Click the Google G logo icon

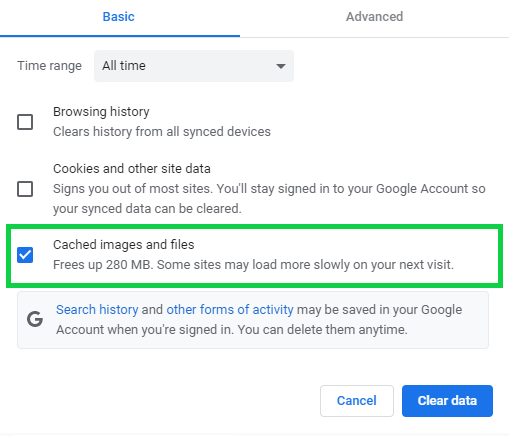click(x=35, y=319)
